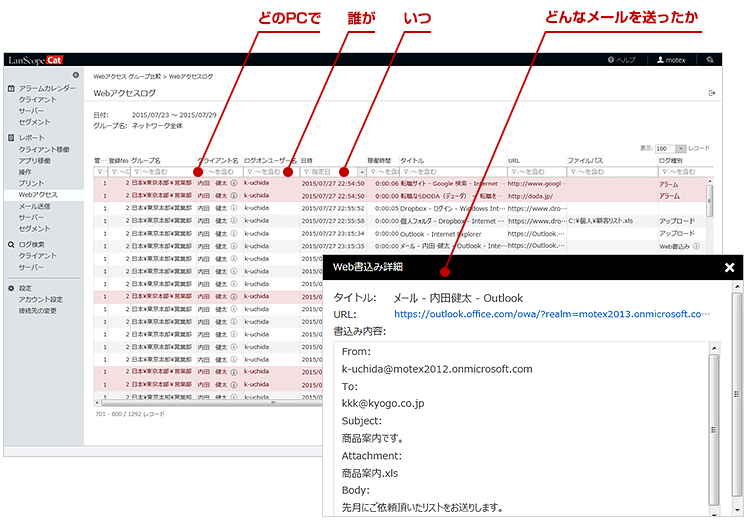Select クライアント under アラームカレンダー

[38, 100]
